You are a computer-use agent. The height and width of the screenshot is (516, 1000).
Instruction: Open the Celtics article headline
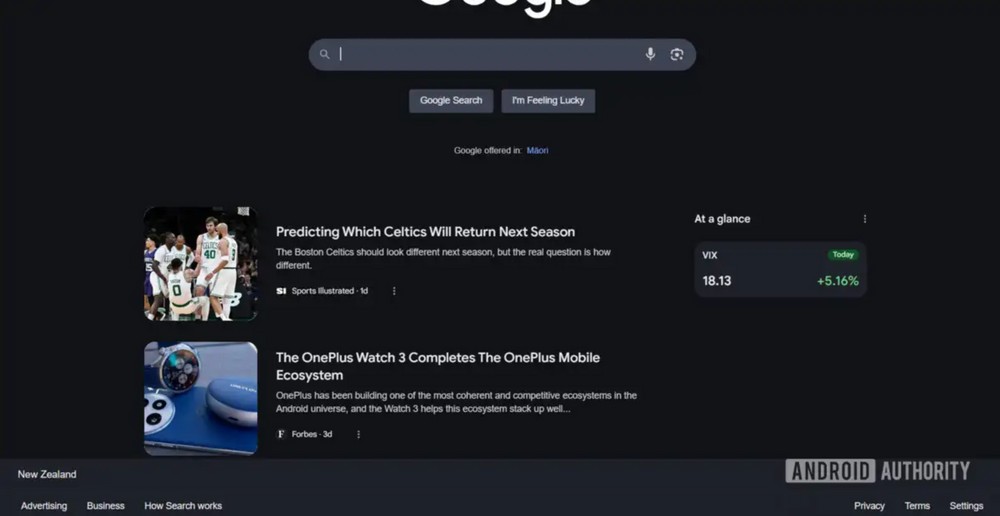pos(425,232)
